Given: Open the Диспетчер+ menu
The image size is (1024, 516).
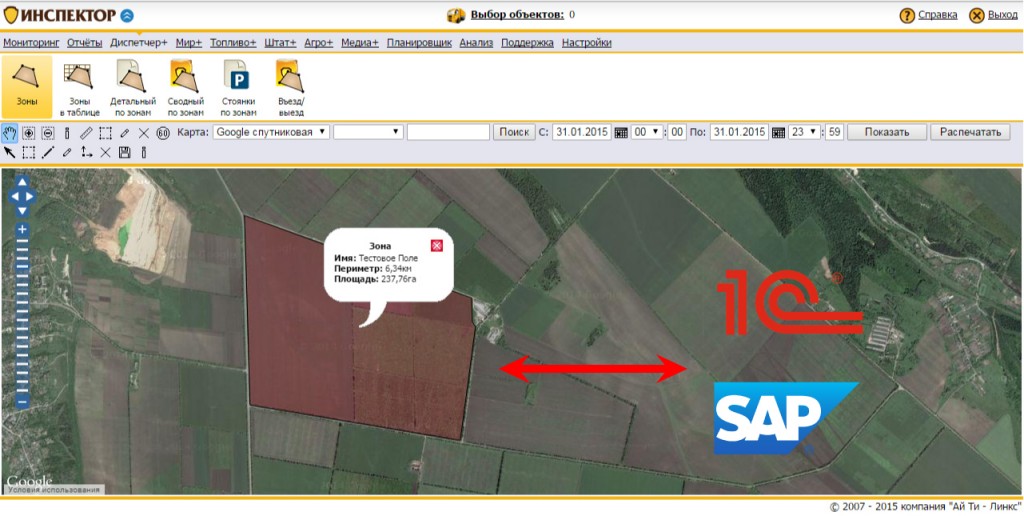Looking at the screenshot, I should point(138,43).
